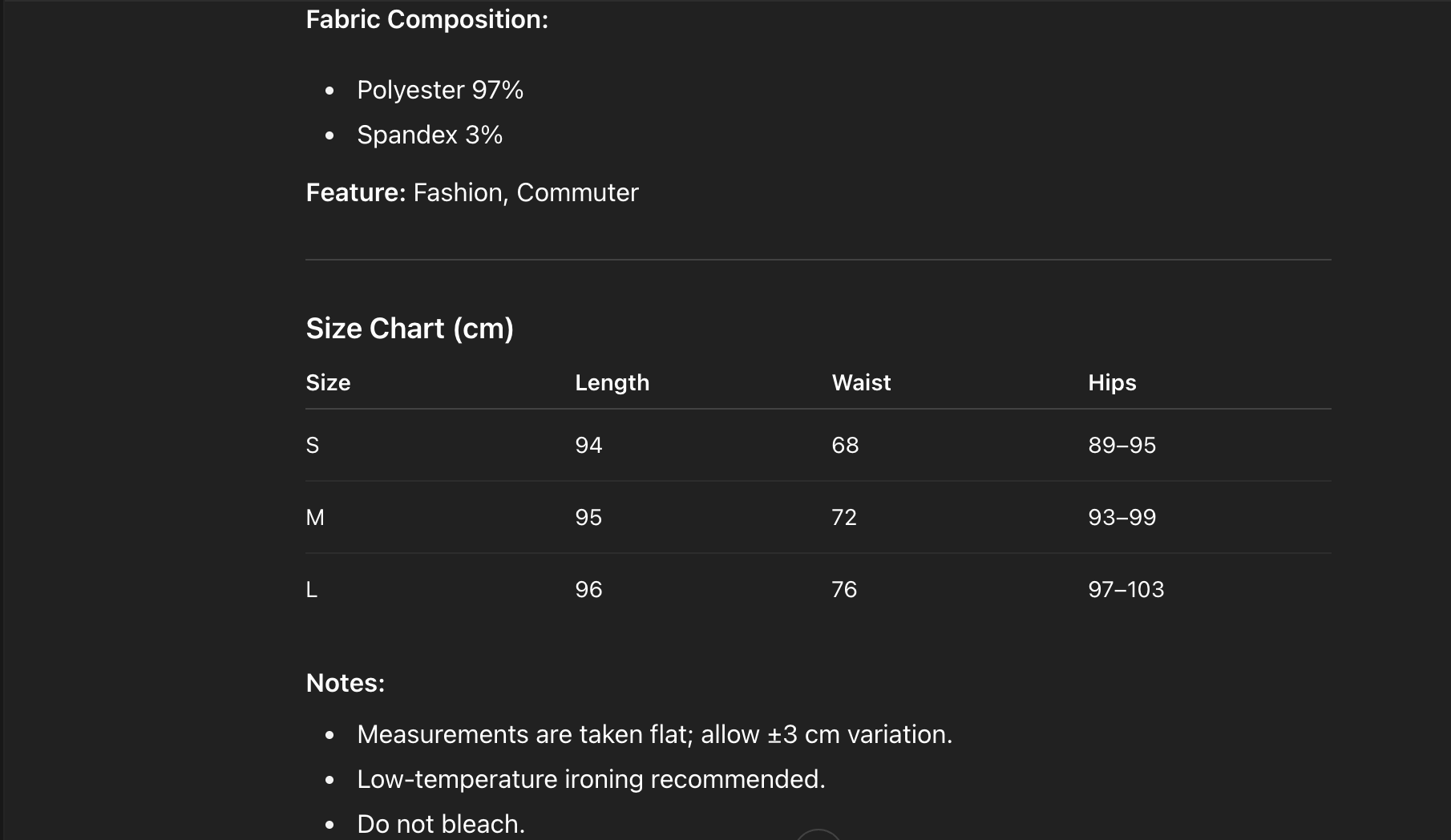Click the 97–103 hips value

coord(1126,590)
